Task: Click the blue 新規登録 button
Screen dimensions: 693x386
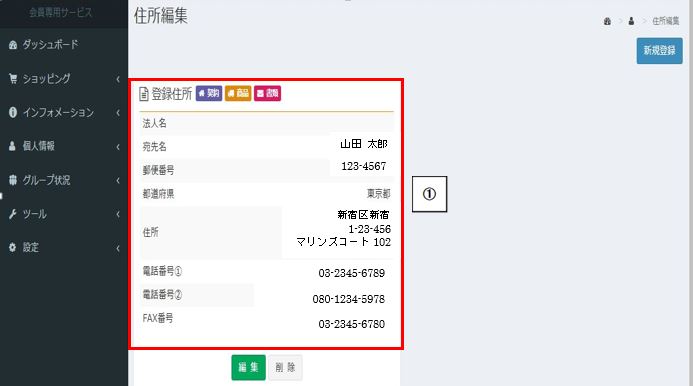Action: pos(659,50)
